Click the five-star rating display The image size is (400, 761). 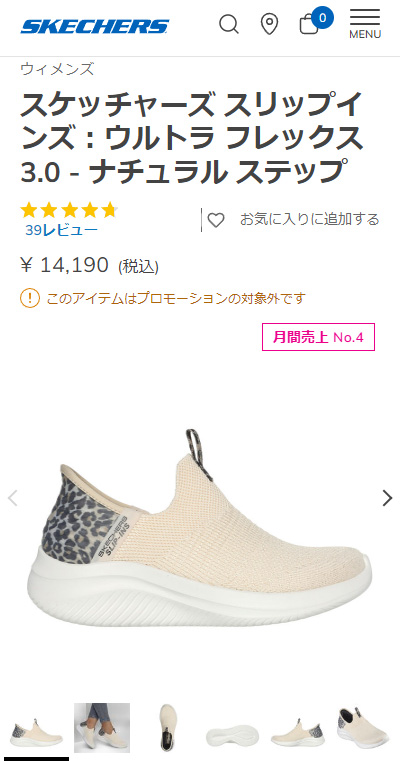(68, 210)
